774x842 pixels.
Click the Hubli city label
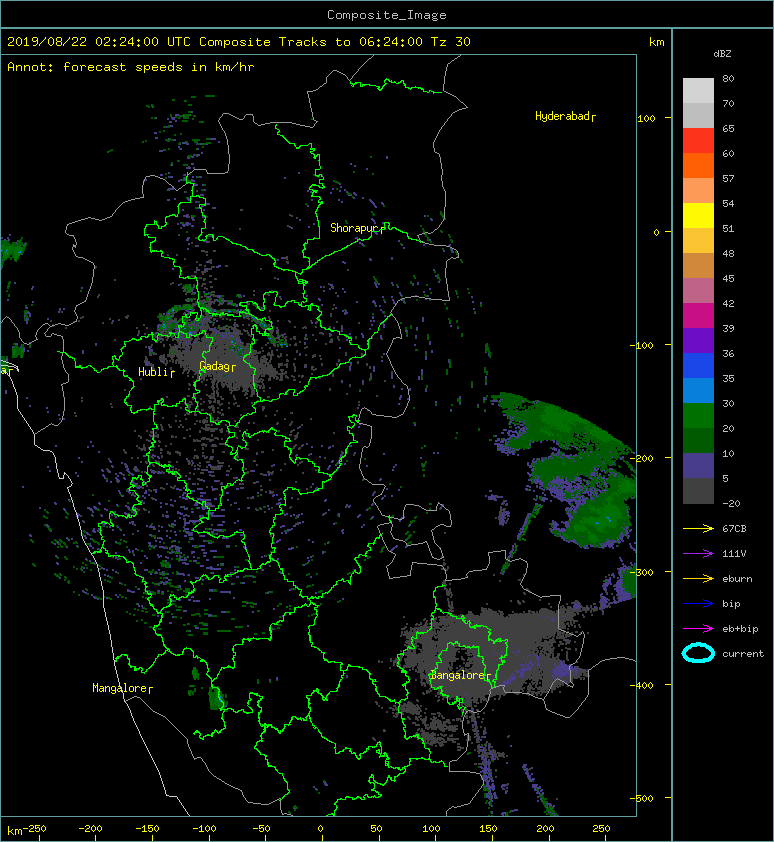click(156, 372)
